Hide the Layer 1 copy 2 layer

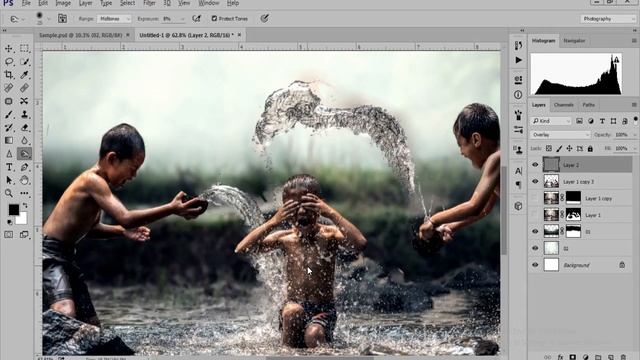pos(535,182)
